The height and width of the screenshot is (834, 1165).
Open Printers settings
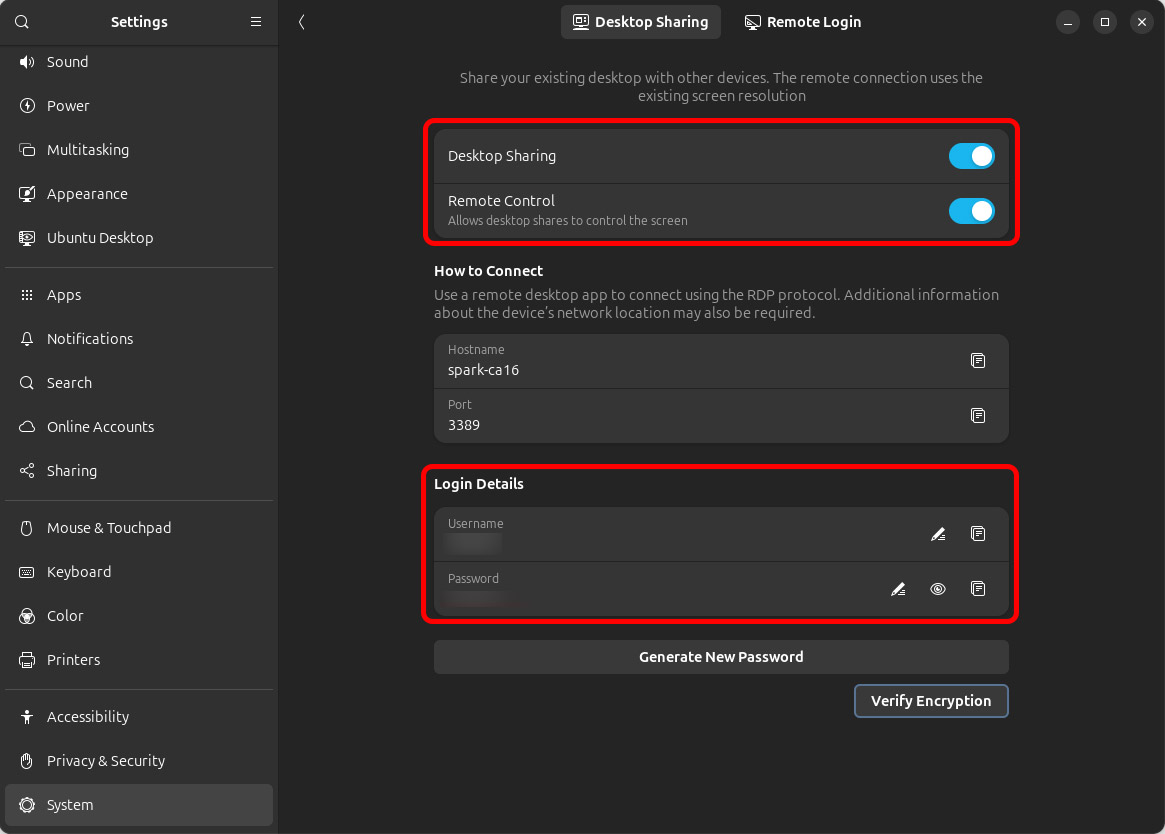pyautogui.click(x=139, y=659)
